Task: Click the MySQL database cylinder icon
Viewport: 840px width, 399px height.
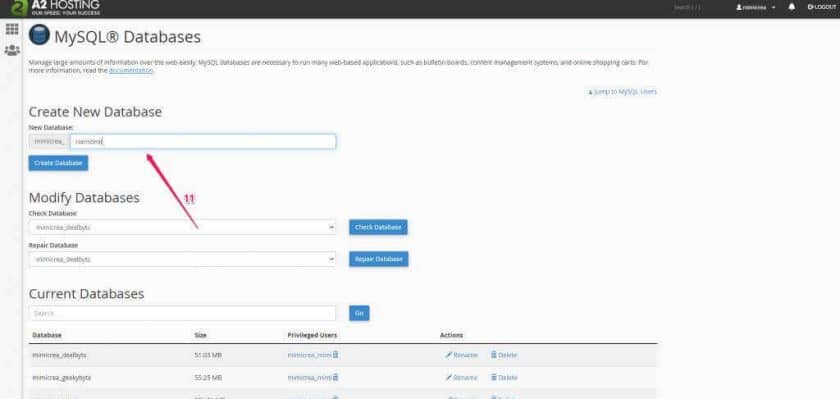Action: tap(39, 35)
